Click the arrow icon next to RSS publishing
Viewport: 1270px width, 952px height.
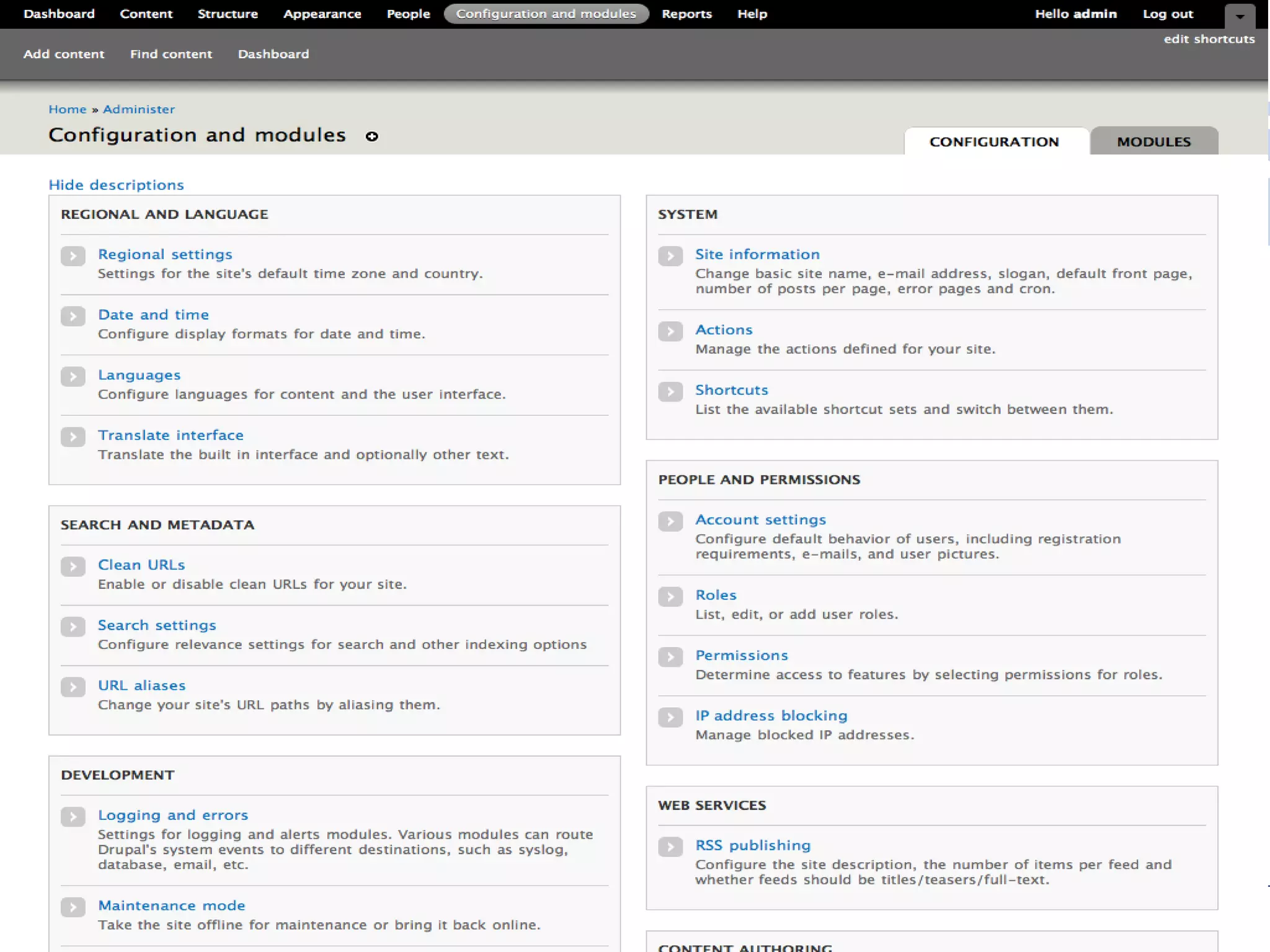[670, 847]
